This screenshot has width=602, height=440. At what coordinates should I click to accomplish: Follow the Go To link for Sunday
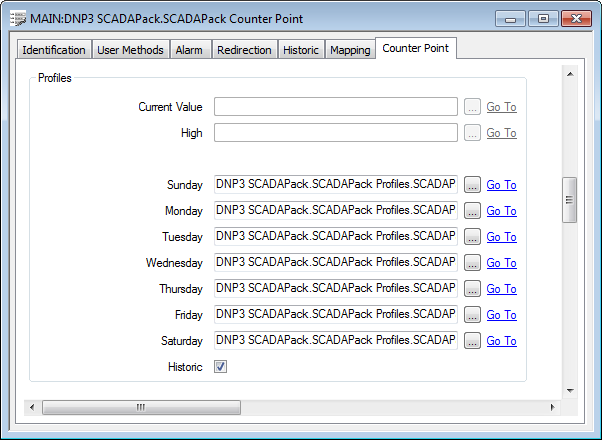tap(501, 185)
